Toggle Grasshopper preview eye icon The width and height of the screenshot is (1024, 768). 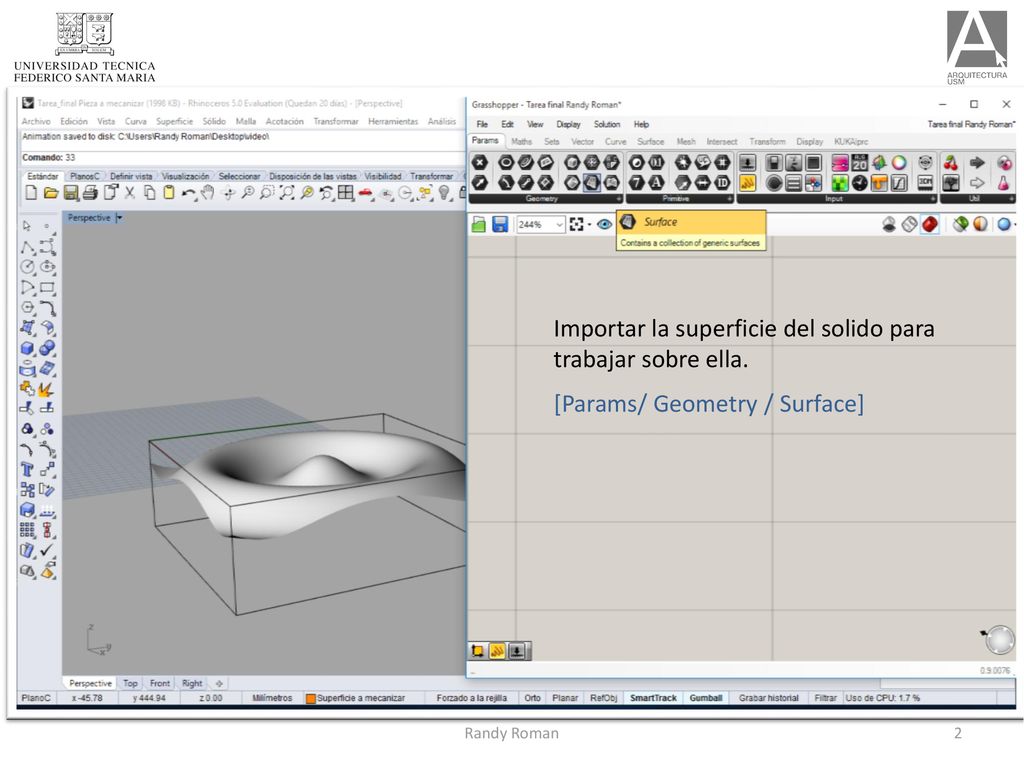pos(605,224)
